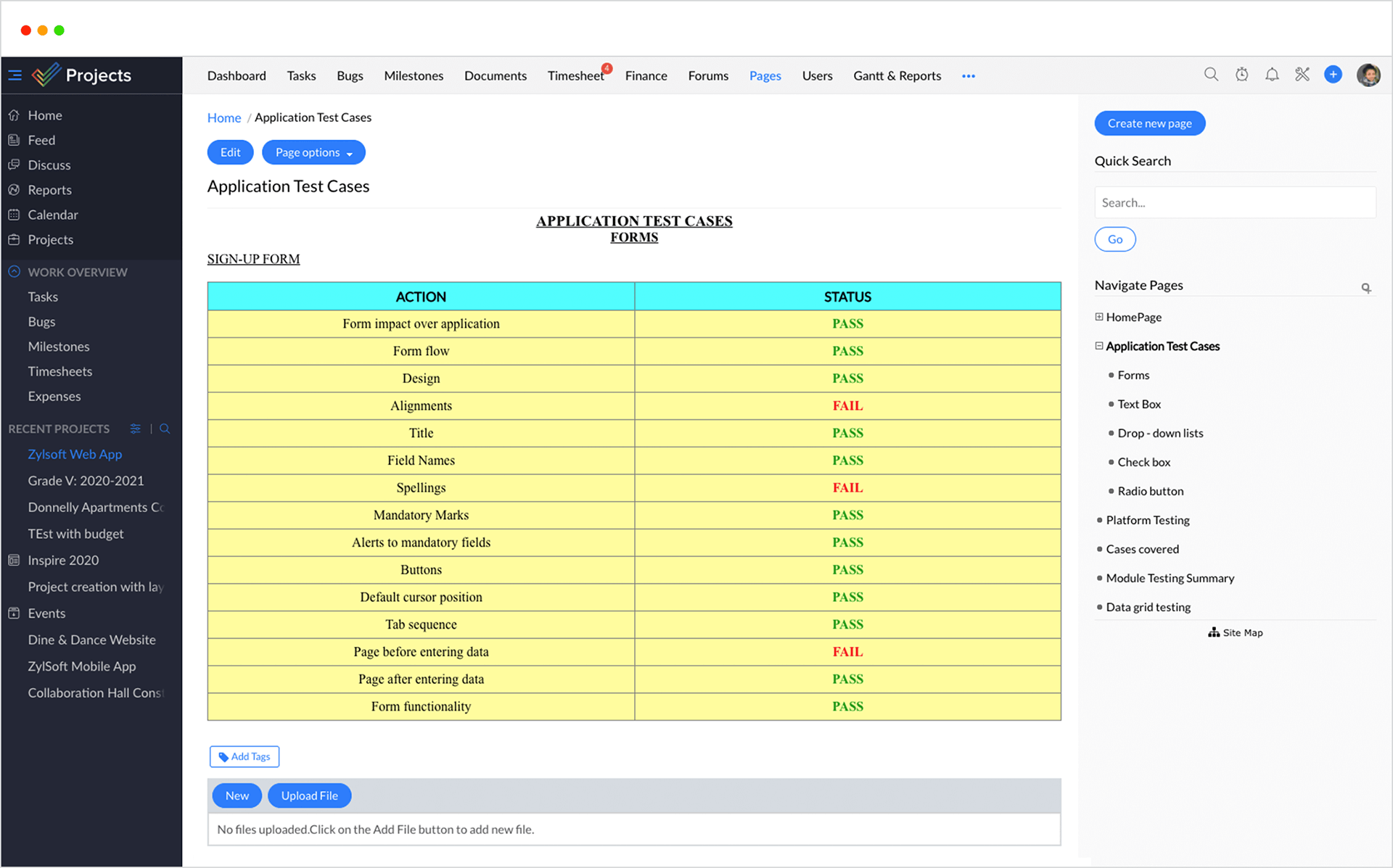Open the Finance tab
The width and height of the screenshot is (1393, 868).
coord(646,75)
